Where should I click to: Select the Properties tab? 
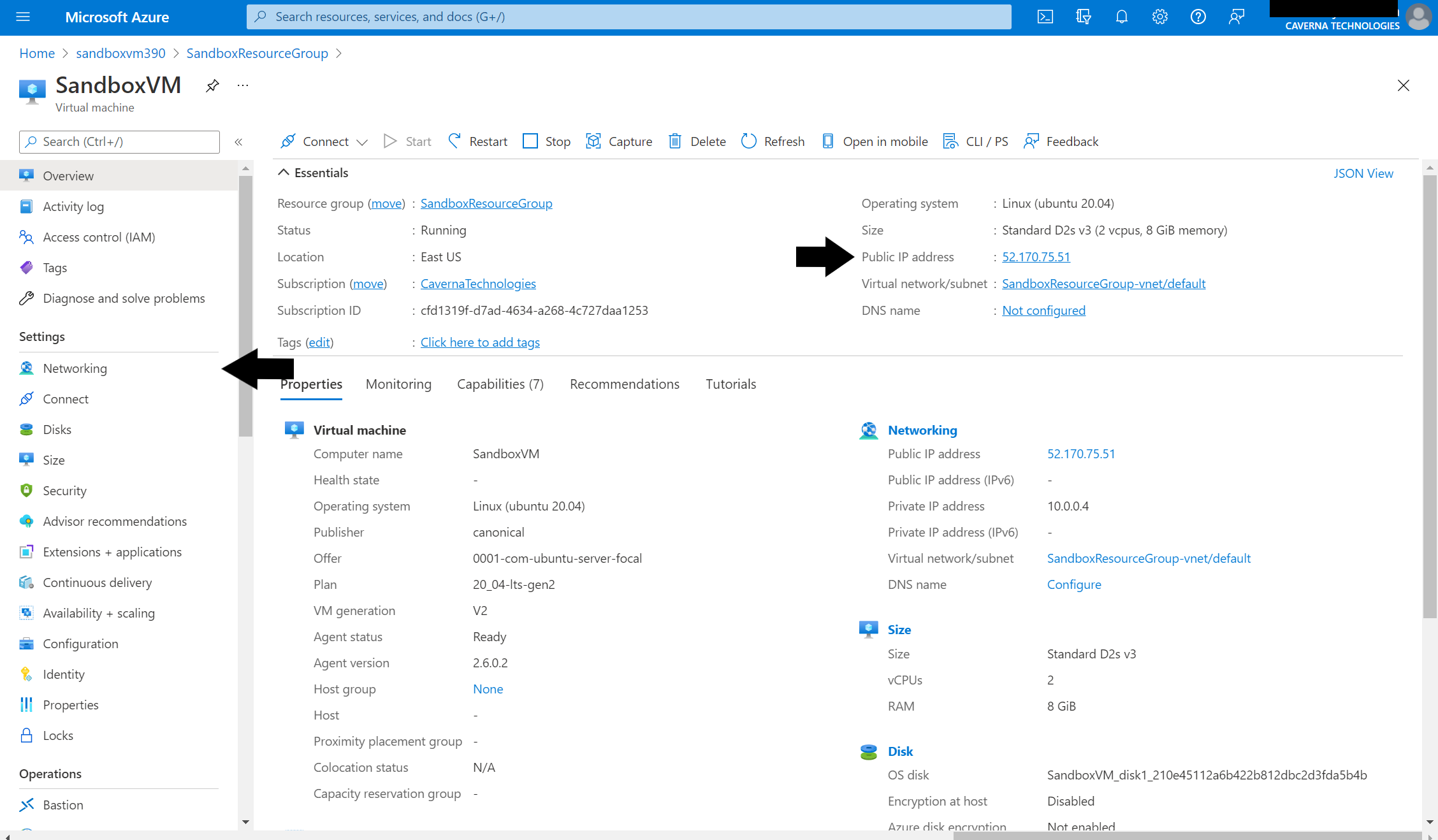(311, 384)
